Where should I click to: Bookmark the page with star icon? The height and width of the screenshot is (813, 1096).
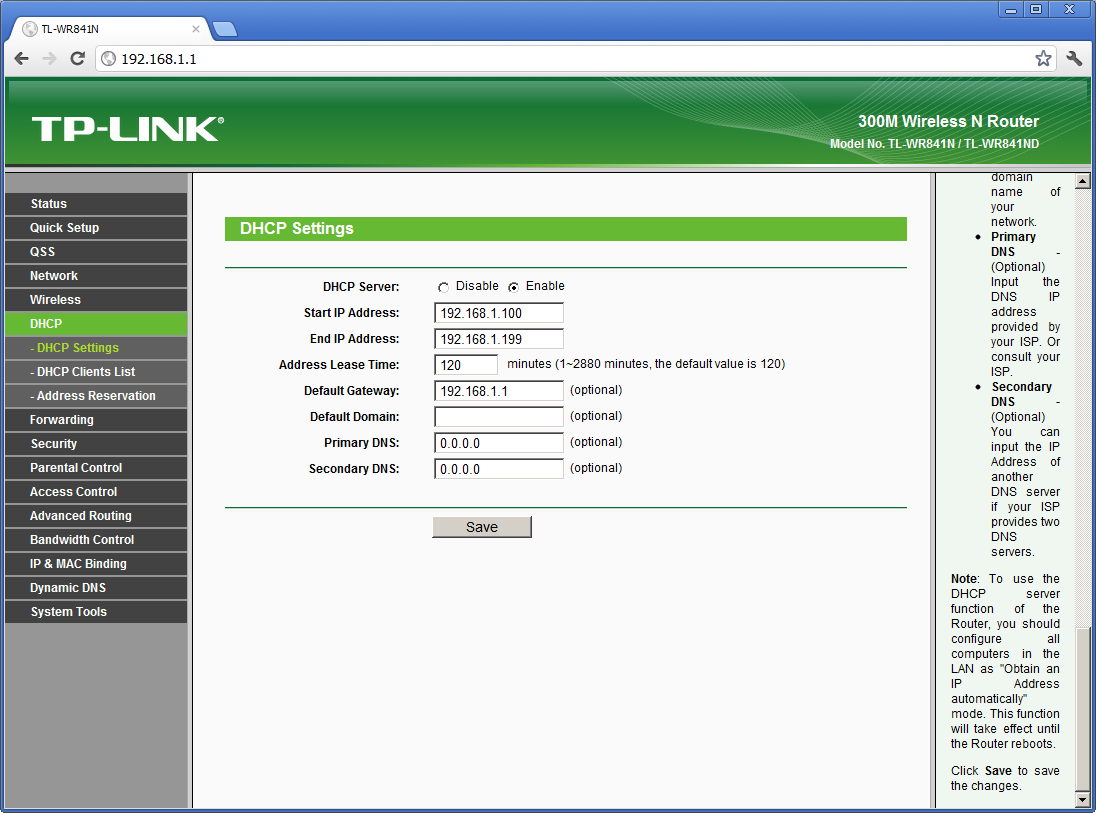click(x=1043, y=59)
